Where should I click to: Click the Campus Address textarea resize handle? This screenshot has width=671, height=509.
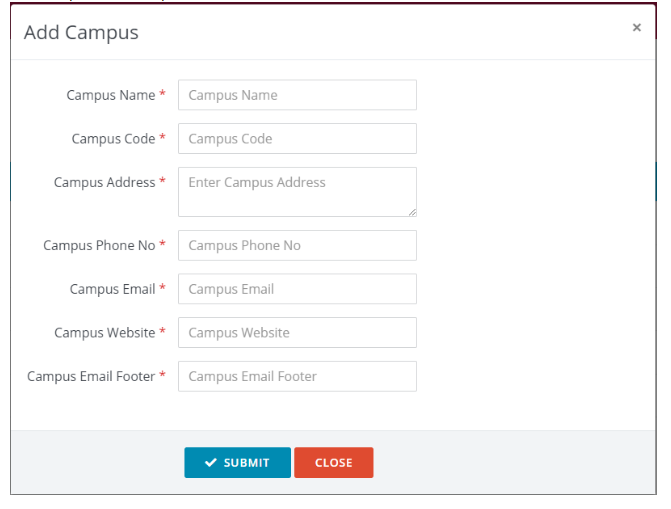click(x=411, y=211)
